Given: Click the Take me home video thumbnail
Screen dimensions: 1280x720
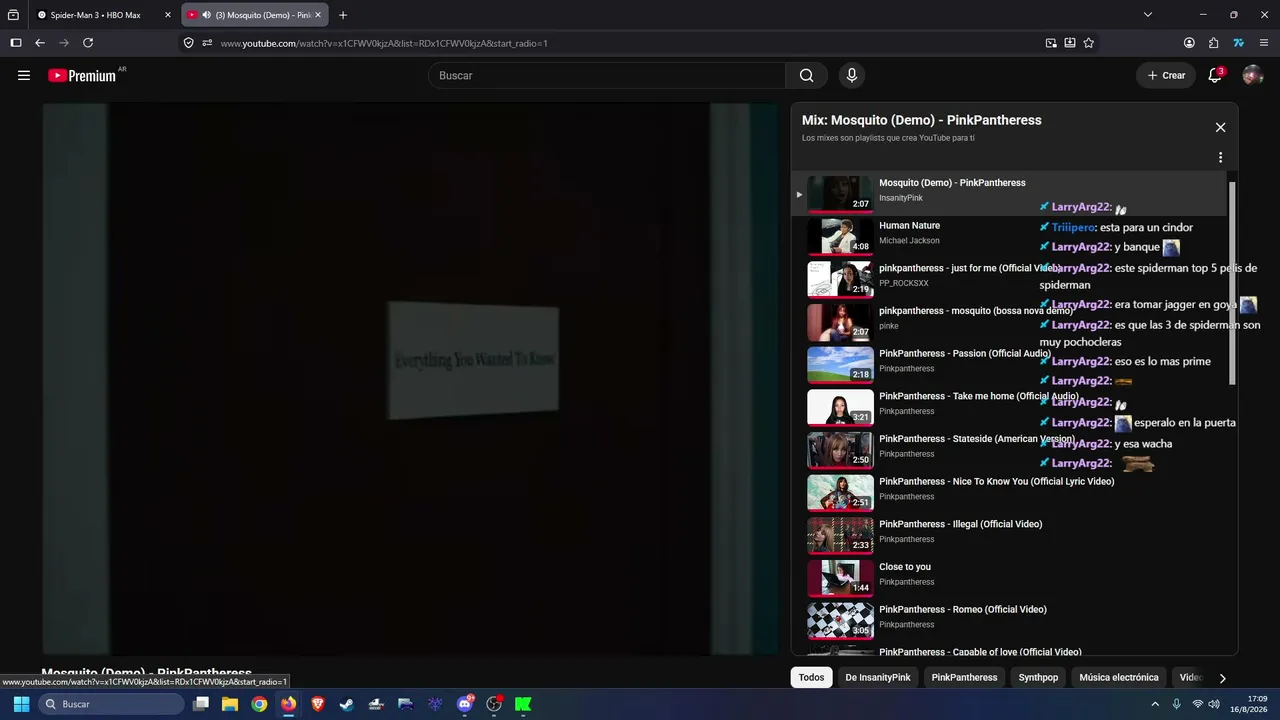Looking at the screenshot, I should pyautogui.click(x=840, y=407).
